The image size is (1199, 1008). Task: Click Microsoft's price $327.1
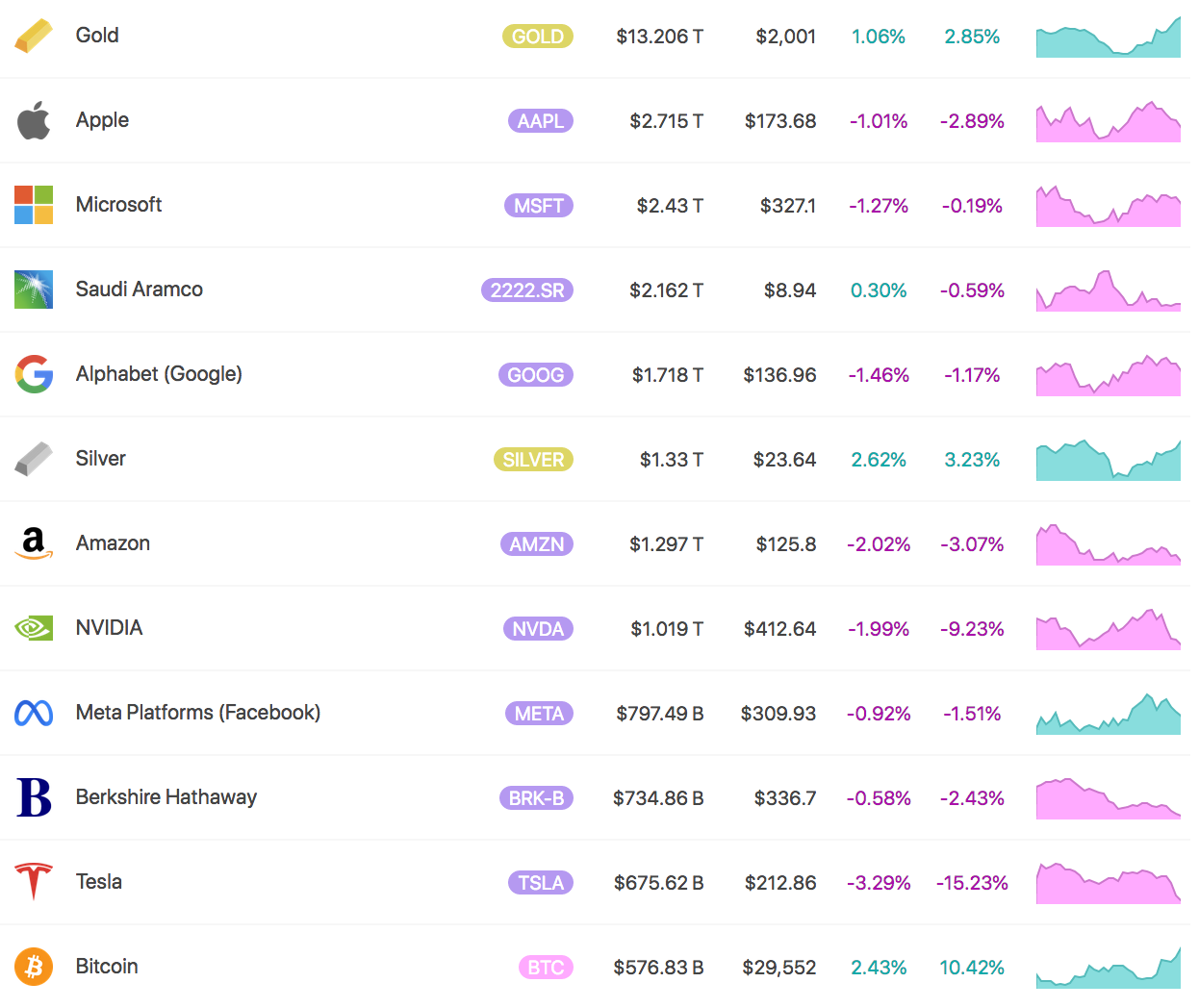click(788, 206)
